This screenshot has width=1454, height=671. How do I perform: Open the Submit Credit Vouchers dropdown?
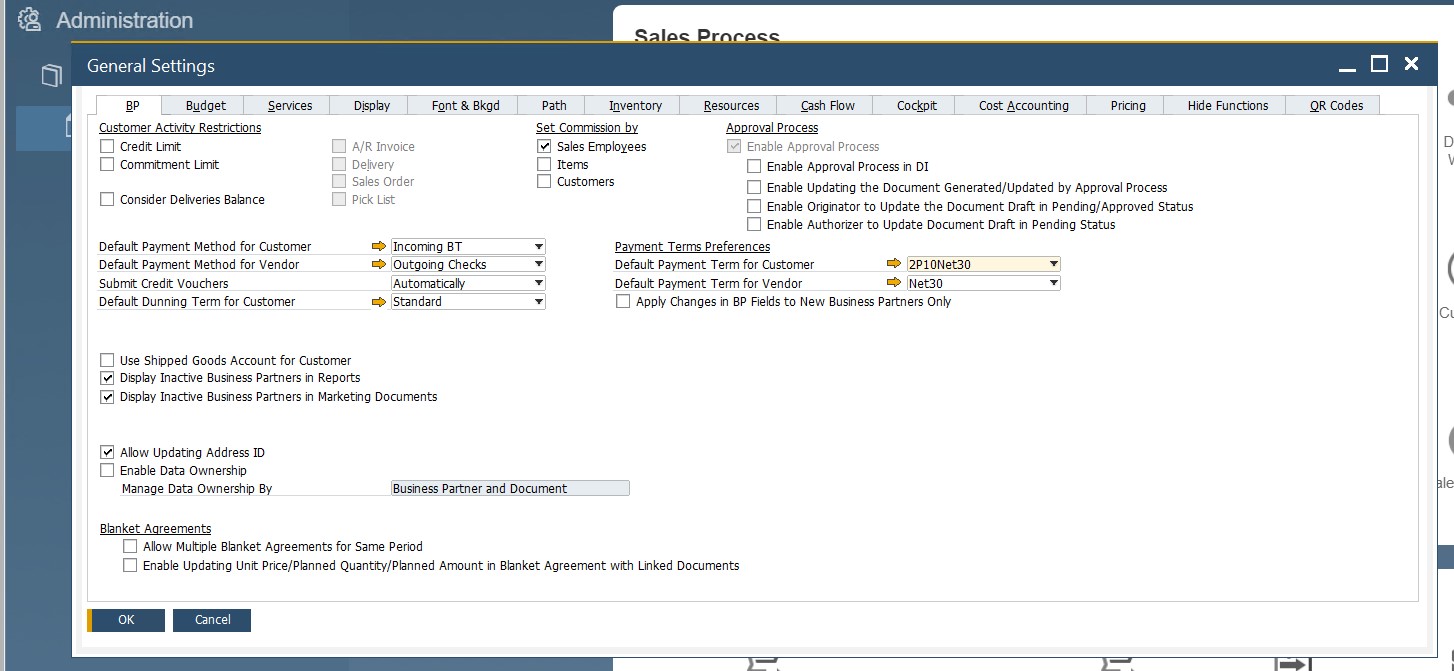click(539, 283)
